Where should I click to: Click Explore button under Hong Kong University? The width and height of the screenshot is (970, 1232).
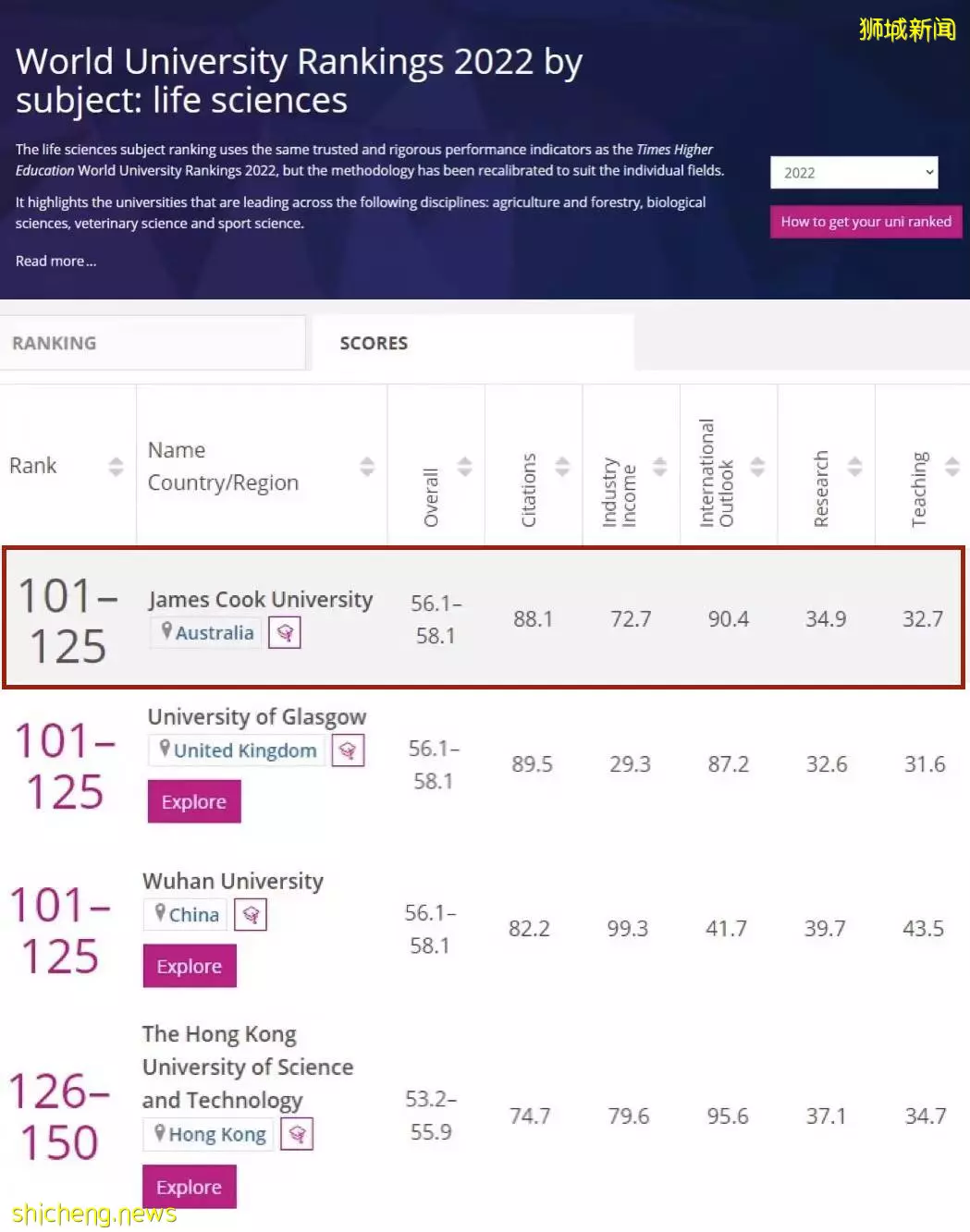tap(190, 1187)
